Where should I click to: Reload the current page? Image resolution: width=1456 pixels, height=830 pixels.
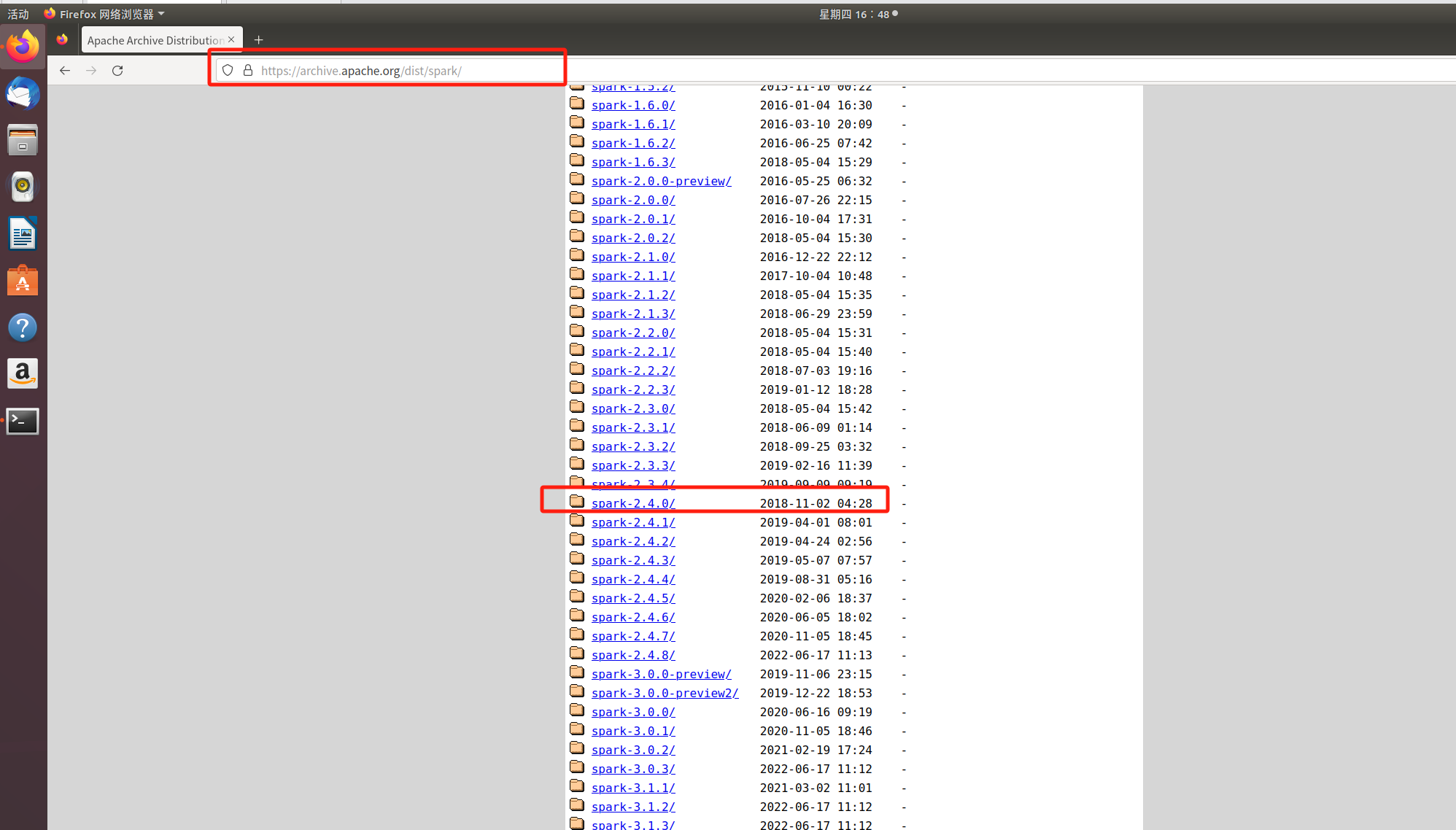point(117,71)
